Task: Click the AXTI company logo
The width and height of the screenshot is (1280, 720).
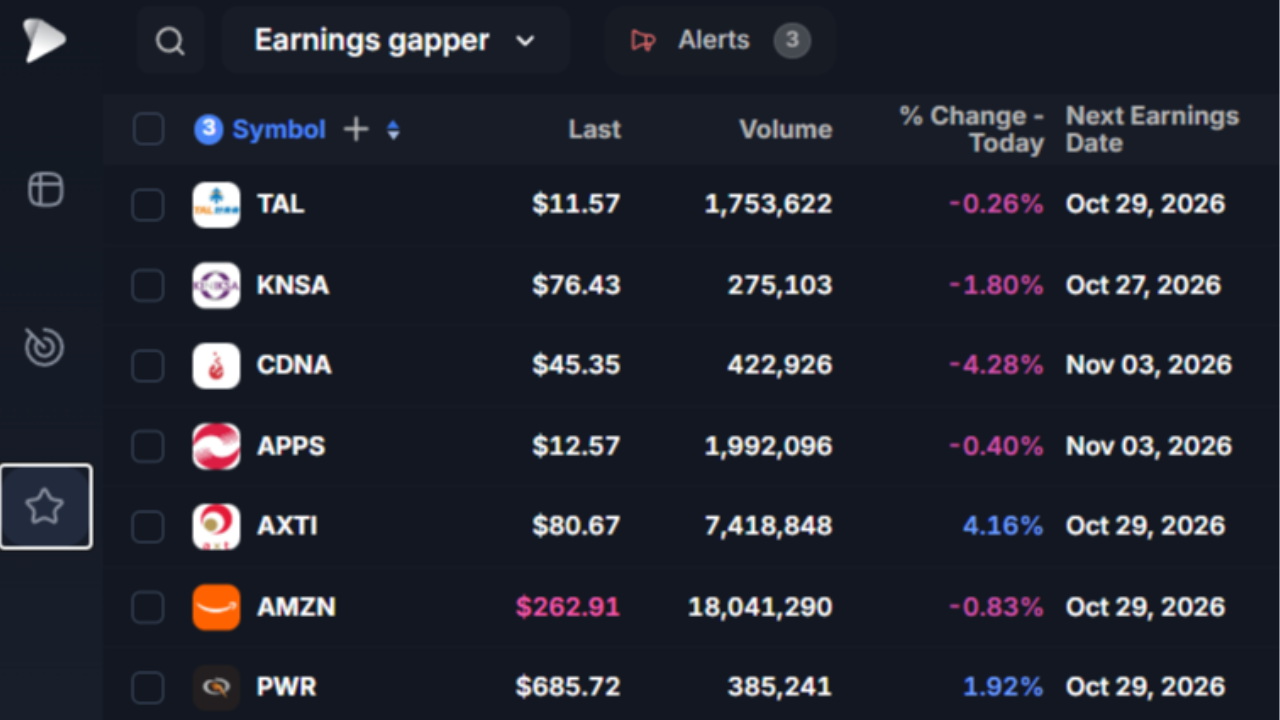Action: click(216, 526)
